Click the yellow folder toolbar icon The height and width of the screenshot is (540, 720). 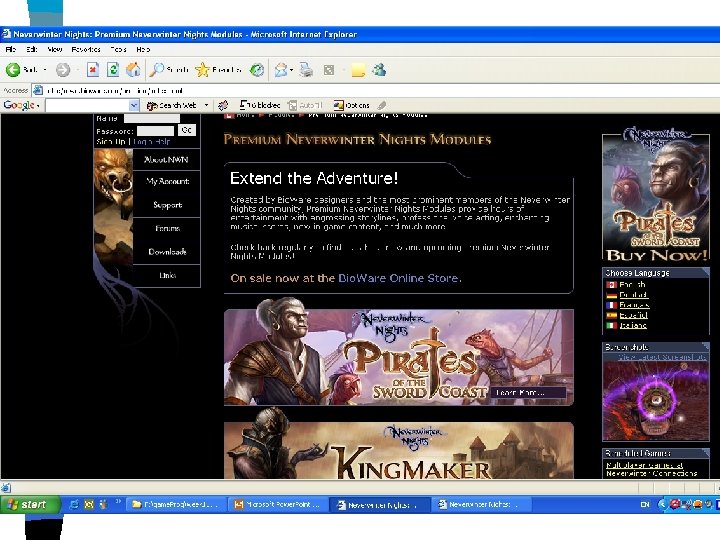click(358, 70)
